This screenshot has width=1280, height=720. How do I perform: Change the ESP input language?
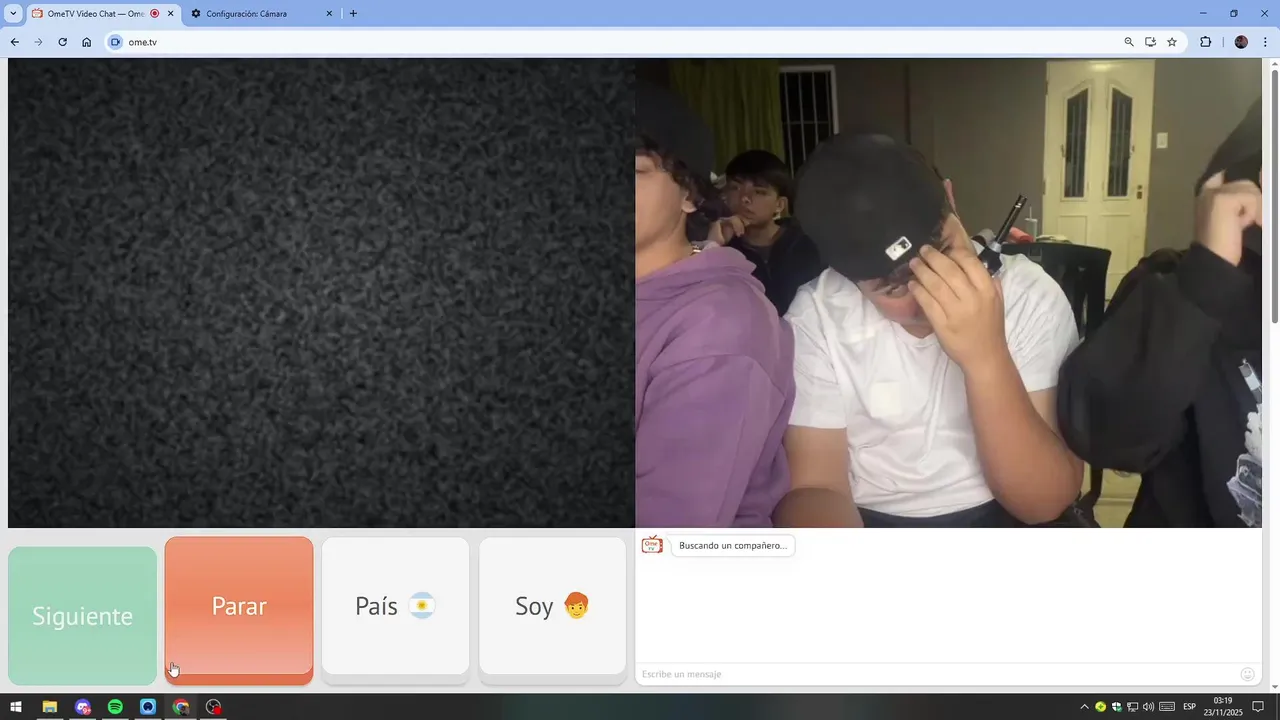coord(1190,707)
